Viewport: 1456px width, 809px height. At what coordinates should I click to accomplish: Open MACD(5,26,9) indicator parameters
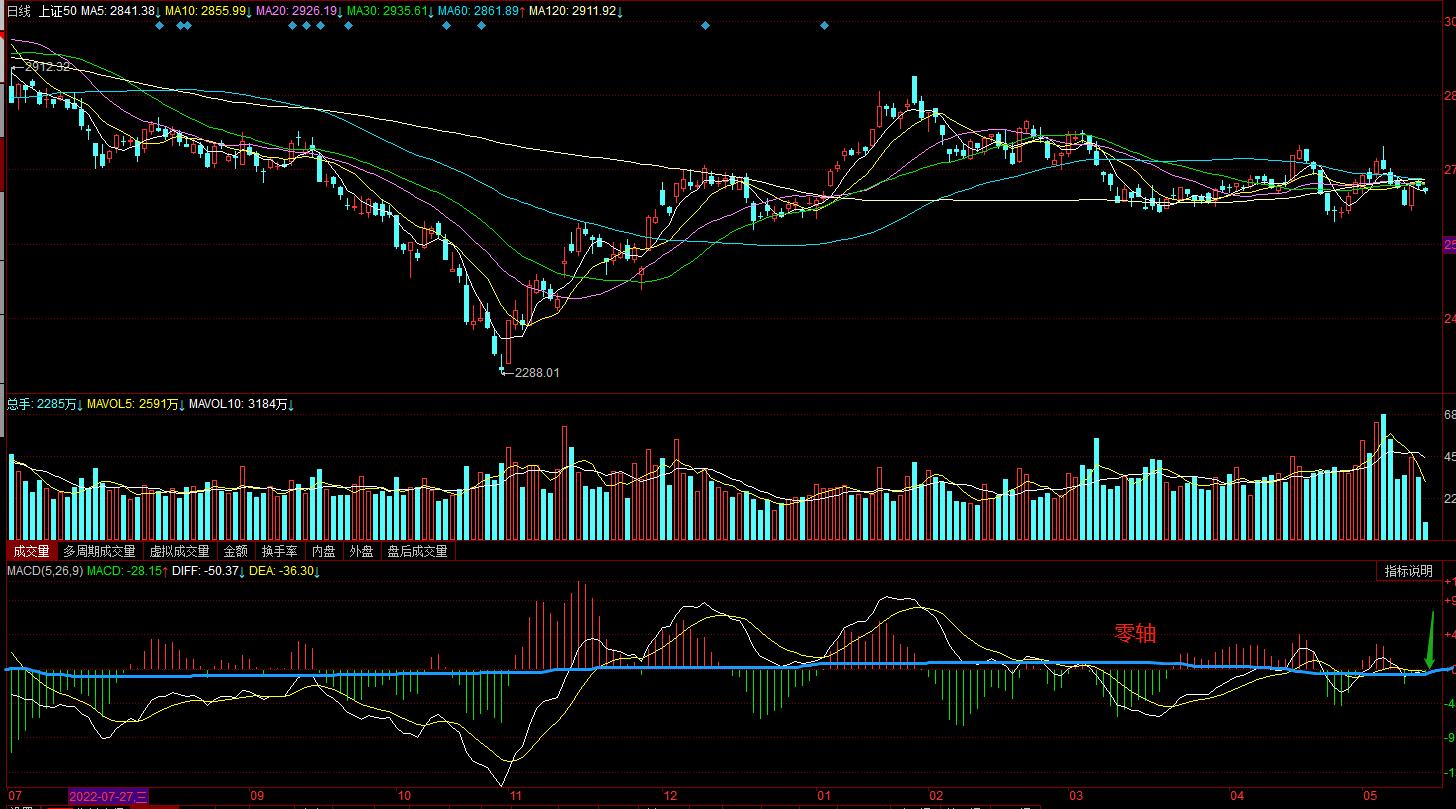click(45, 571)
